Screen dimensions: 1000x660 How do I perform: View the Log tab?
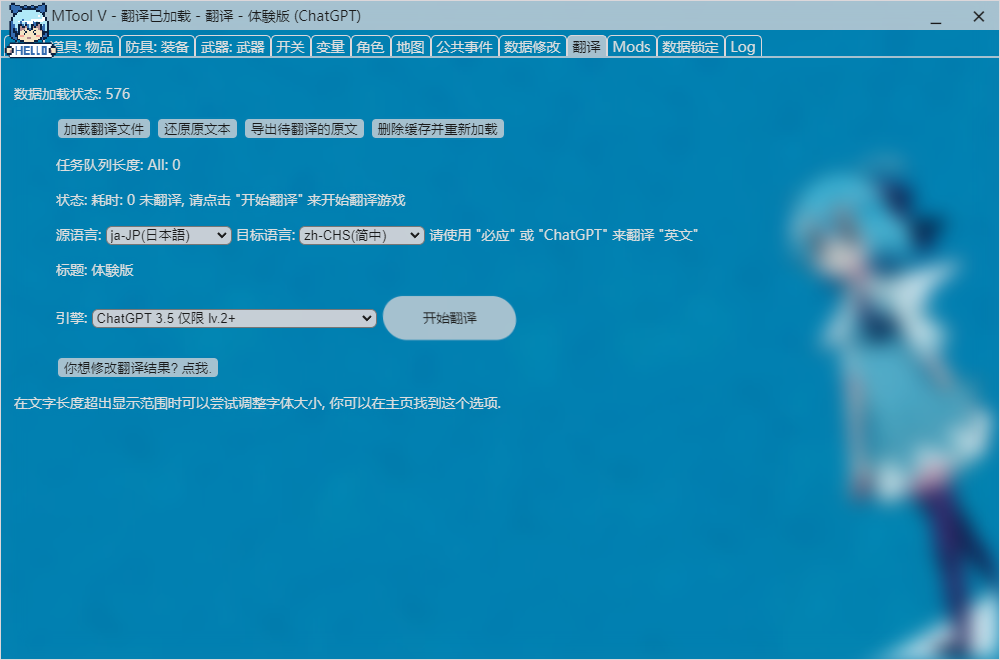[743, 47]
